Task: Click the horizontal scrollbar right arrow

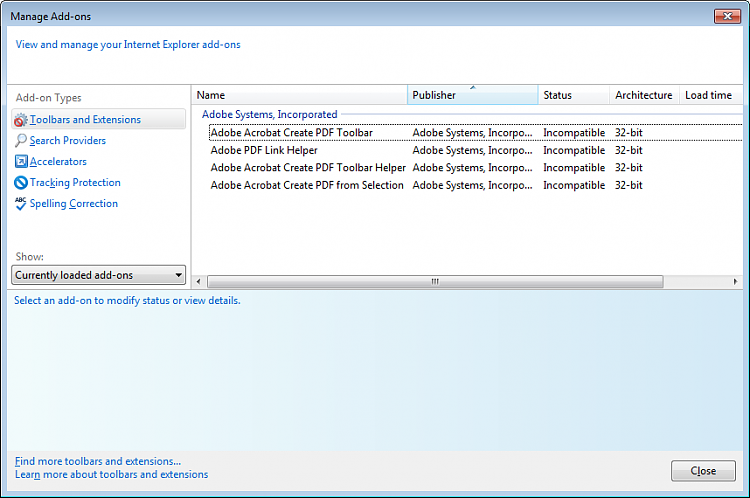Action: point(735,282)
